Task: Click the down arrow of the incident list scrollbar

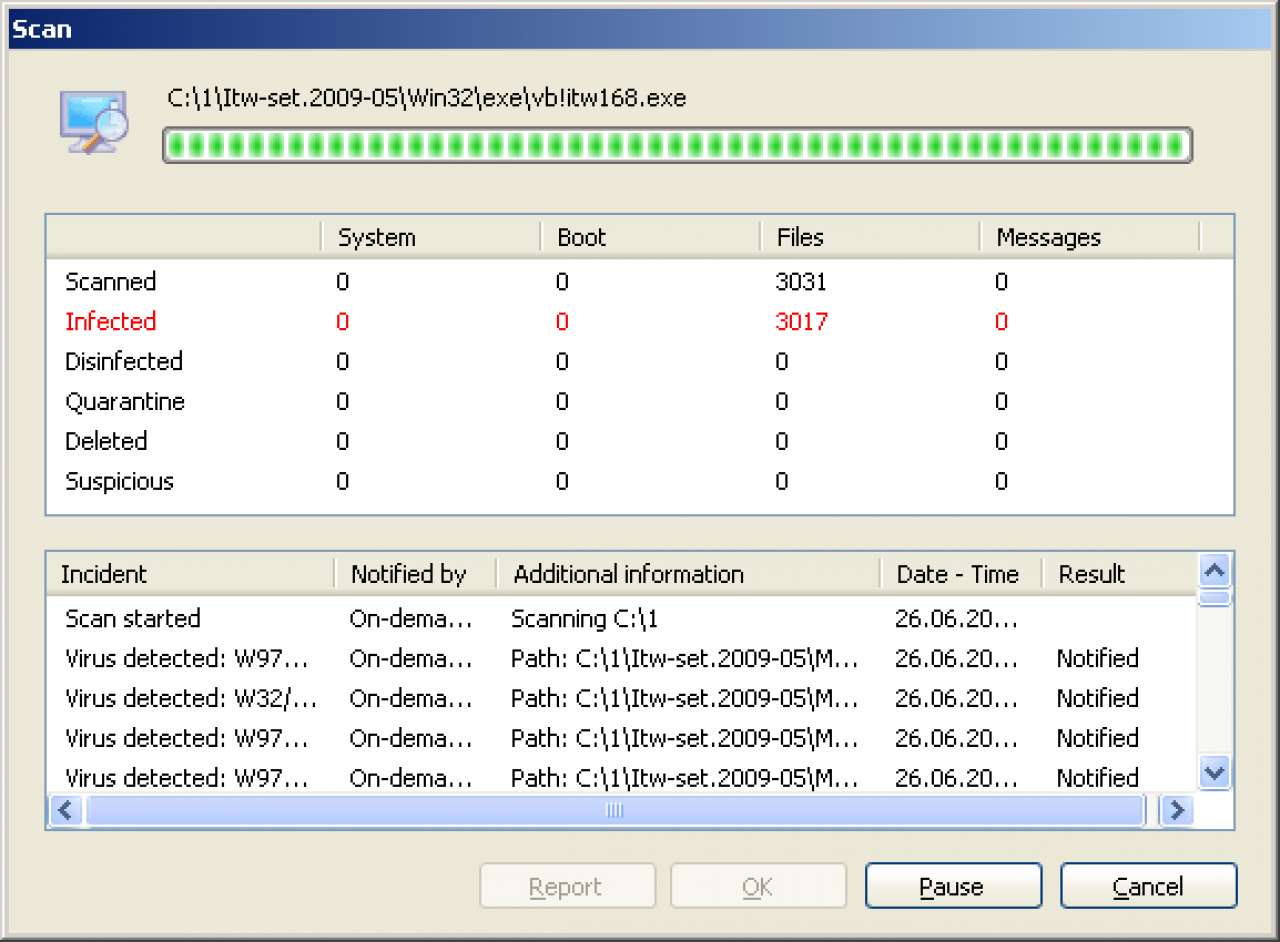Action: (1215, 772)
